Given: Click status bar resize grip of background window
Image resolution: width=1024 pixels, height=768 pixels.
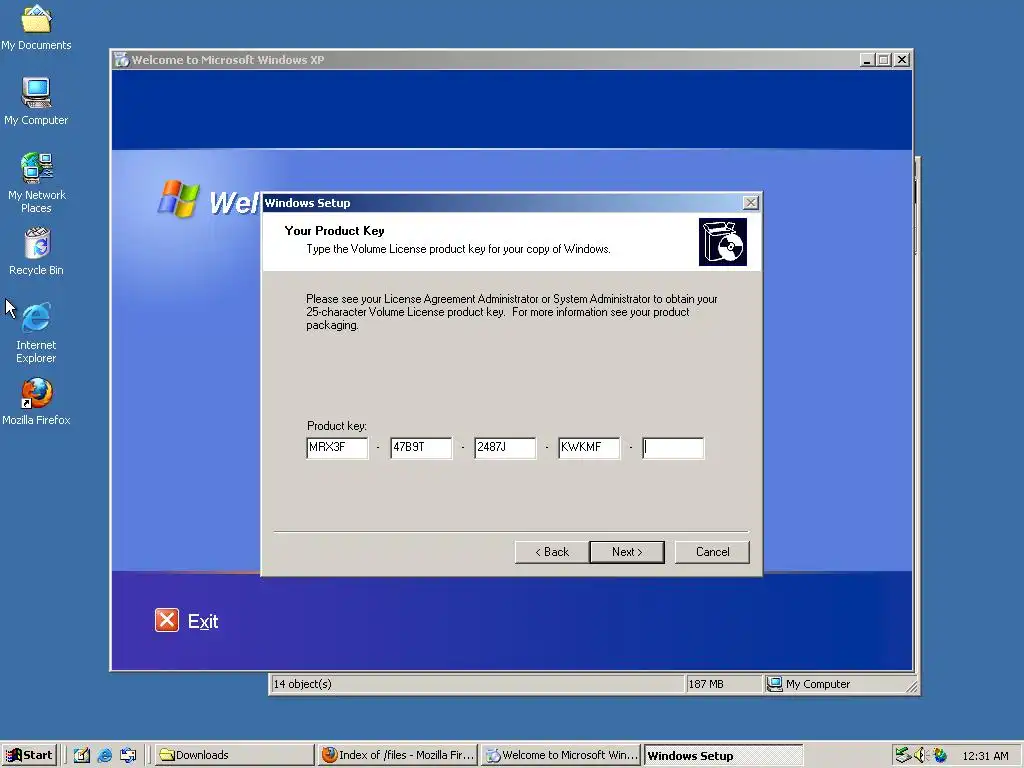Looking at the screenshot, I should [912, 686].
